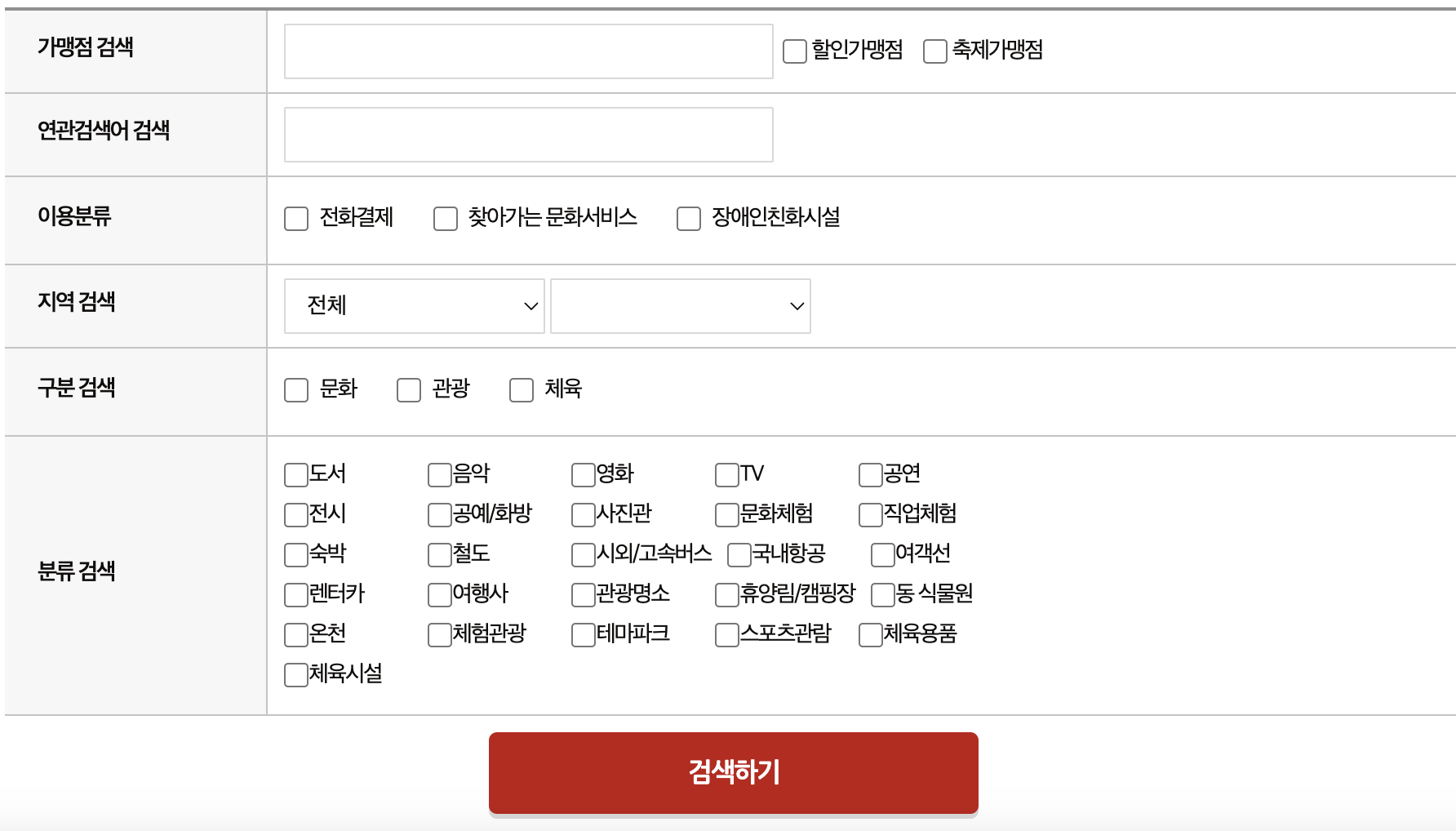
Task: Check 찾아가는 문화서비스 option
Action: coord(444,218)
